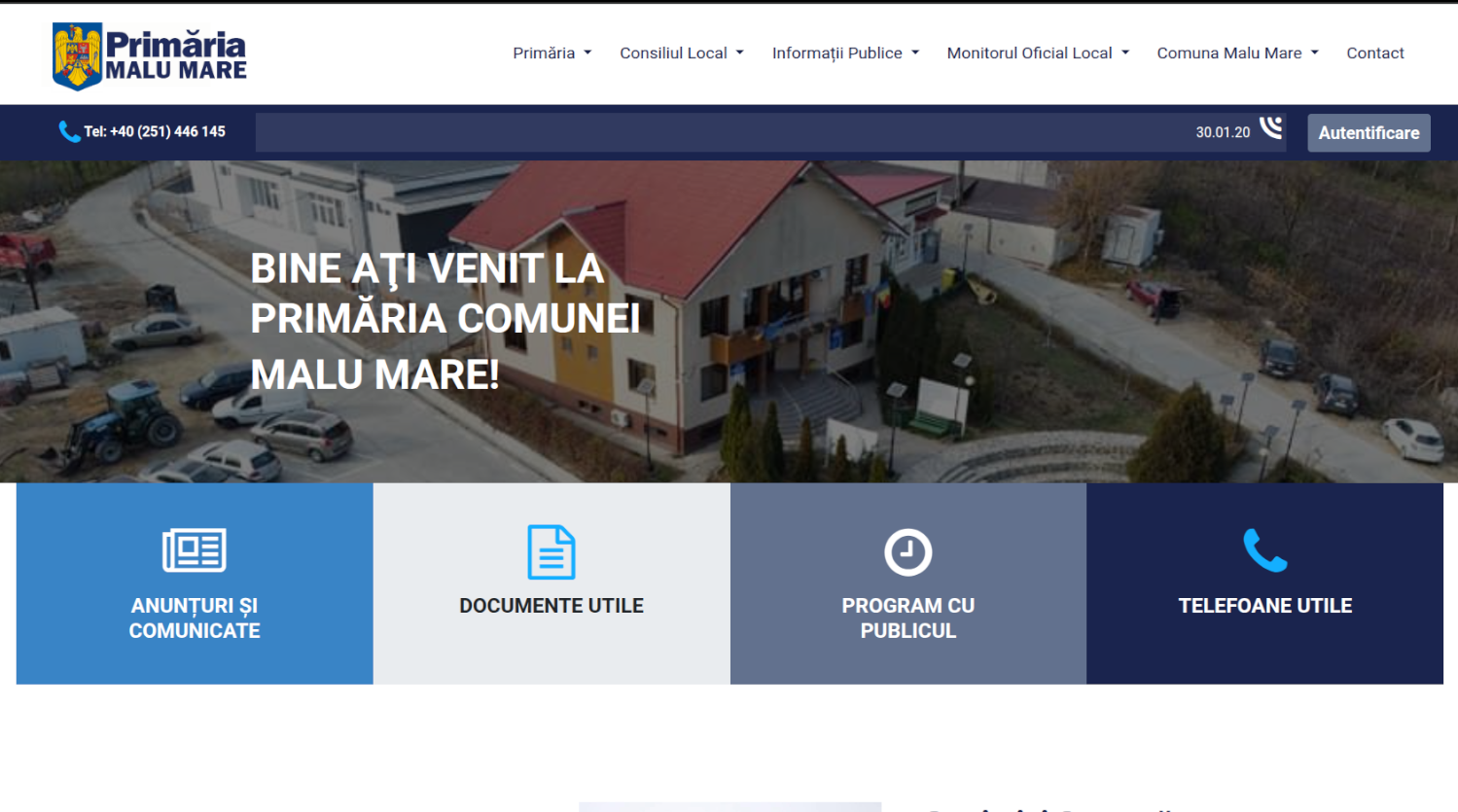Image resolution: width=1458 pixels, height=812 pixels.
Task: Click inside the dark search bar
Action: (681, 132)
